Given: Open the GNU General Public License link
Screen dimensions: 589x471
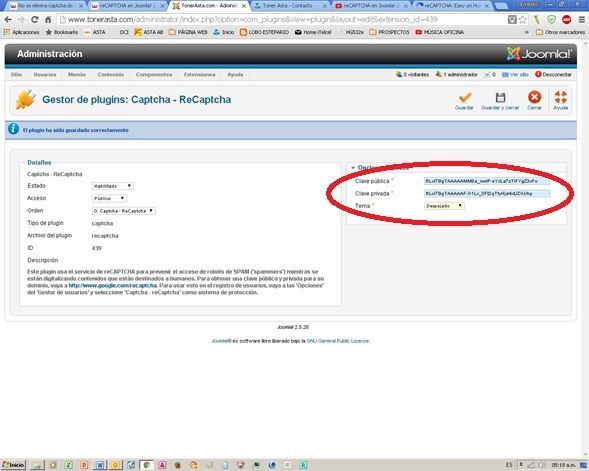Looking at the screenshot, I should [x=338, y=341].
